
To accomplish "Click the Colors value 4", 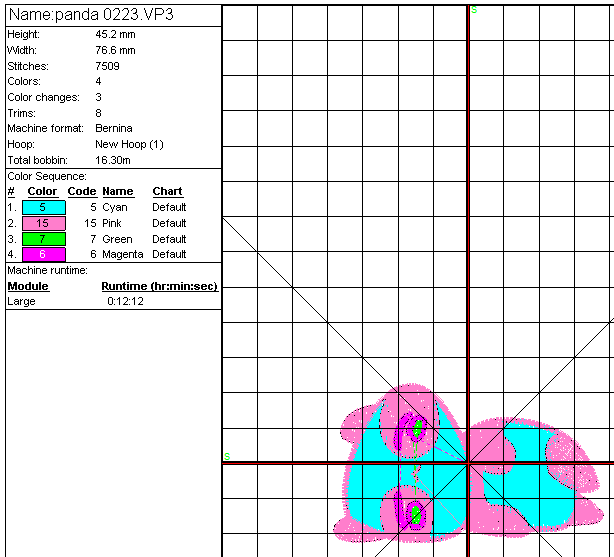I will 98,81.
